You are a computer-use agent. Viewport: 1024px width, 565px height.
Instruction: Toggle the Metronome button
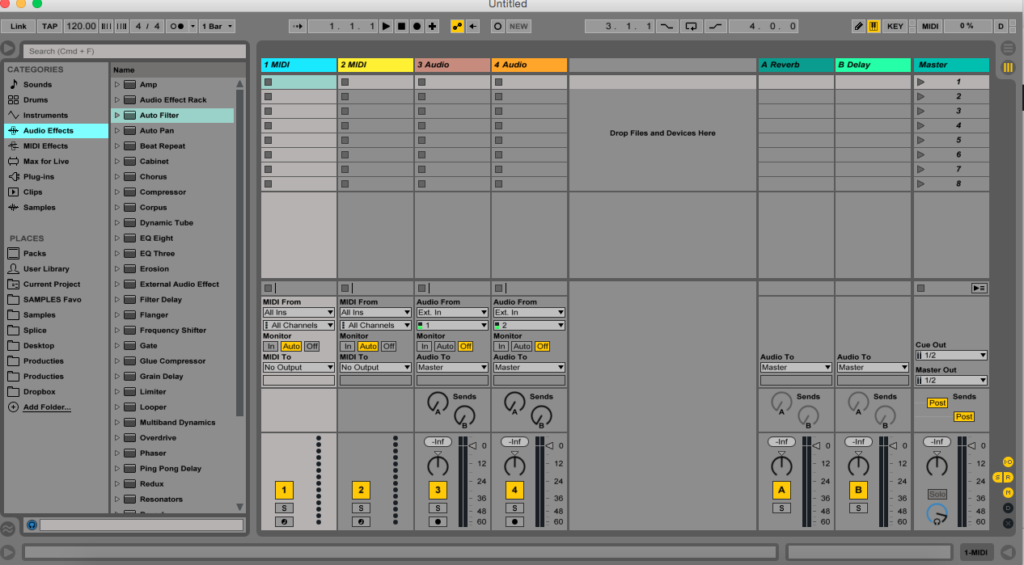[x=177, y=26]
